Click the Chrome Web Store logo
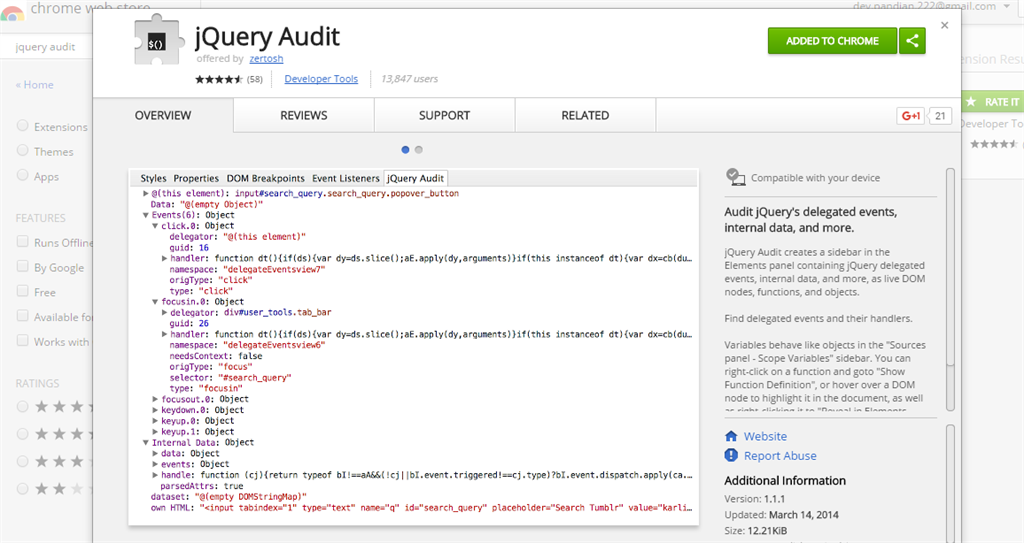 14,10
